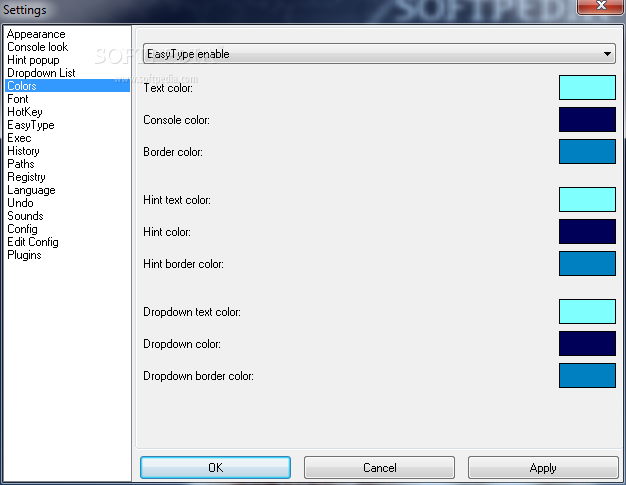The height and width of the screenshot is (485, 626).
Task: Close the Settings window
Action: (x=600, y=6)
